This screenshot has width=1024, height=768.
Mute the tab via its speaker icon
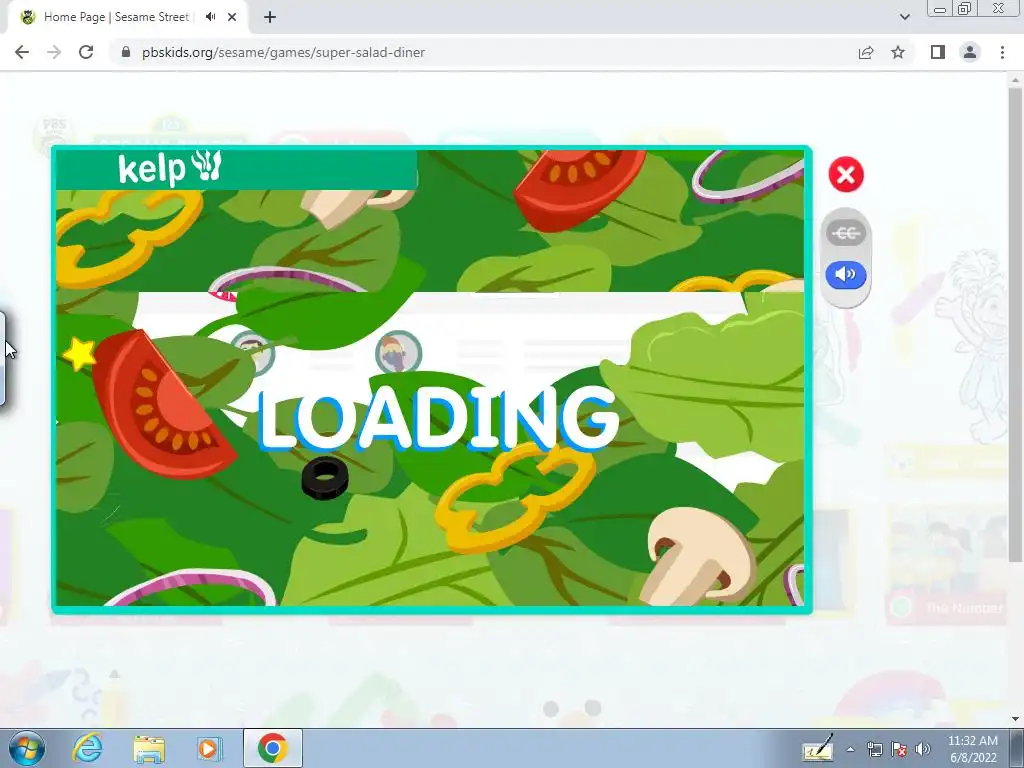pyautogui.click(x=210, y=17)
